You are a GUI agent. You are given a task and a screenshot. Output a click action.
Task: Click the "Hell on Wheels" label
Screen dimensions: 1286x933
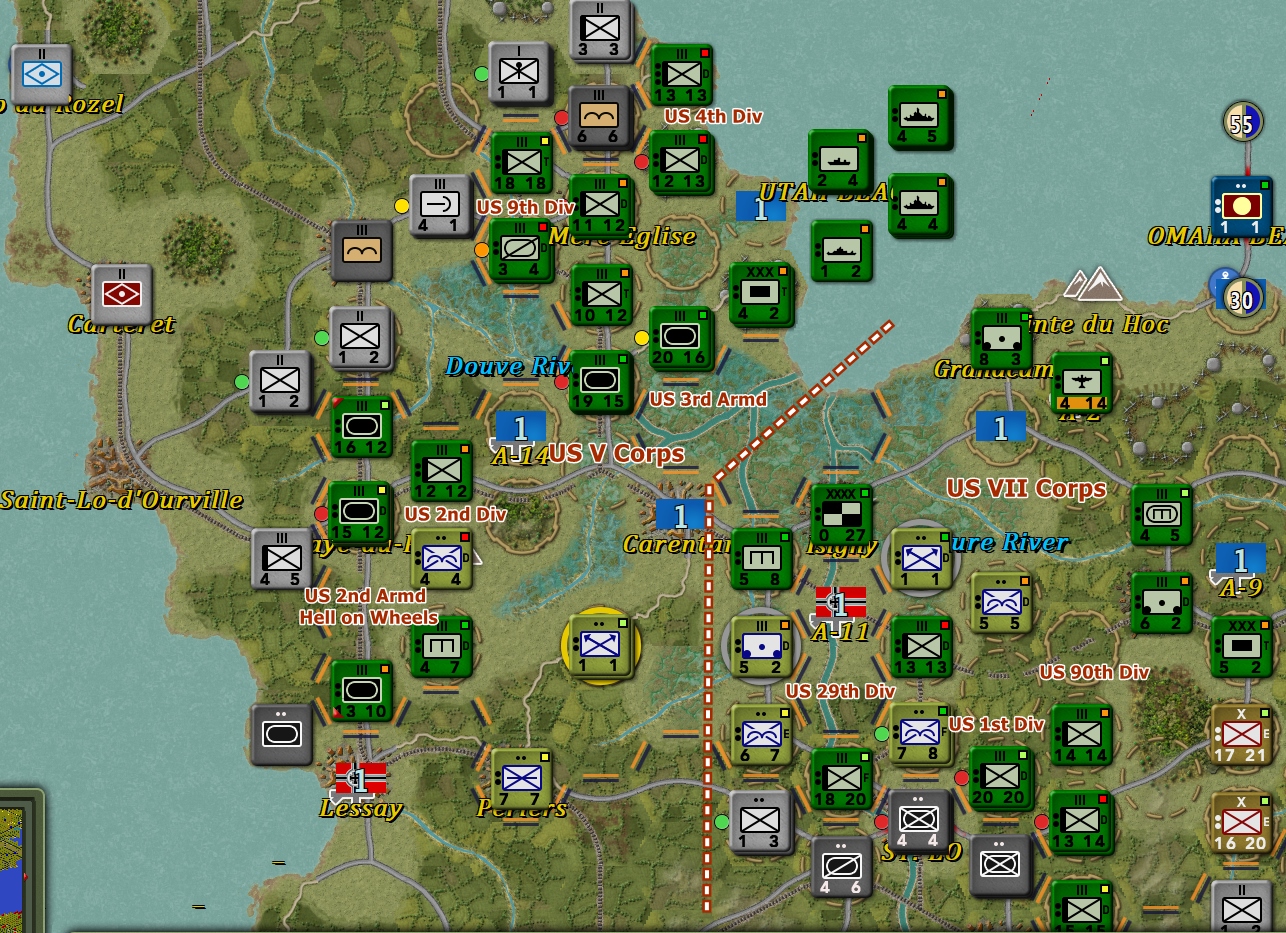369,617
